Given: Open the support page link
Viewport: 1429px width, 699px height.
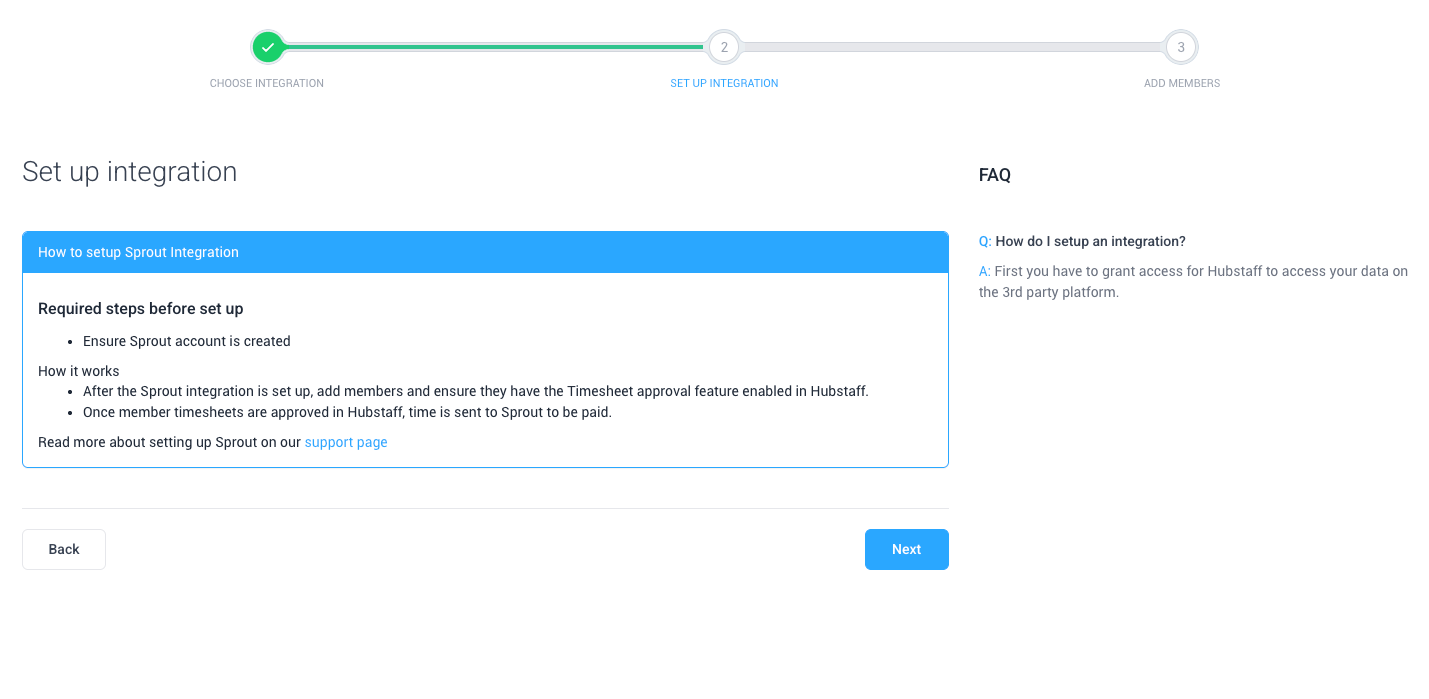Looking at the screenshot, I should pos(346,442).
